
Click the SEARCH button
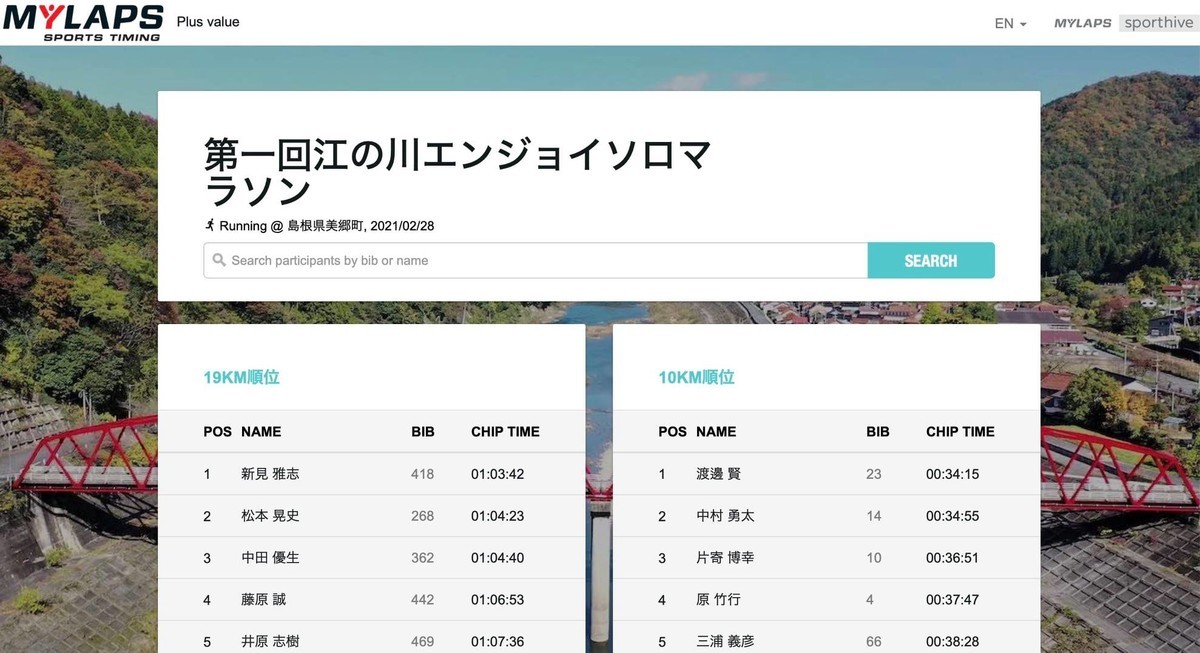(x=931, y=260)
